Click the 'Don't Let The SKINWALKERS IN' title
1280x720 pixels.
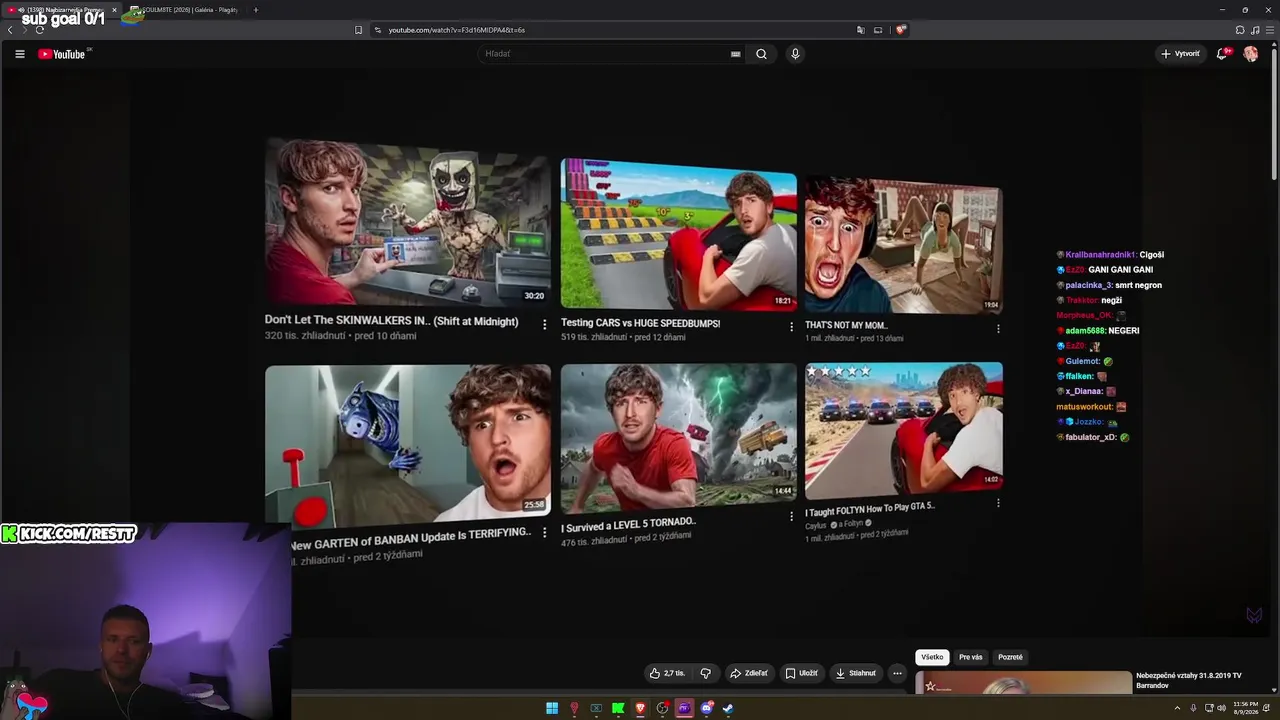pos(391,321)
